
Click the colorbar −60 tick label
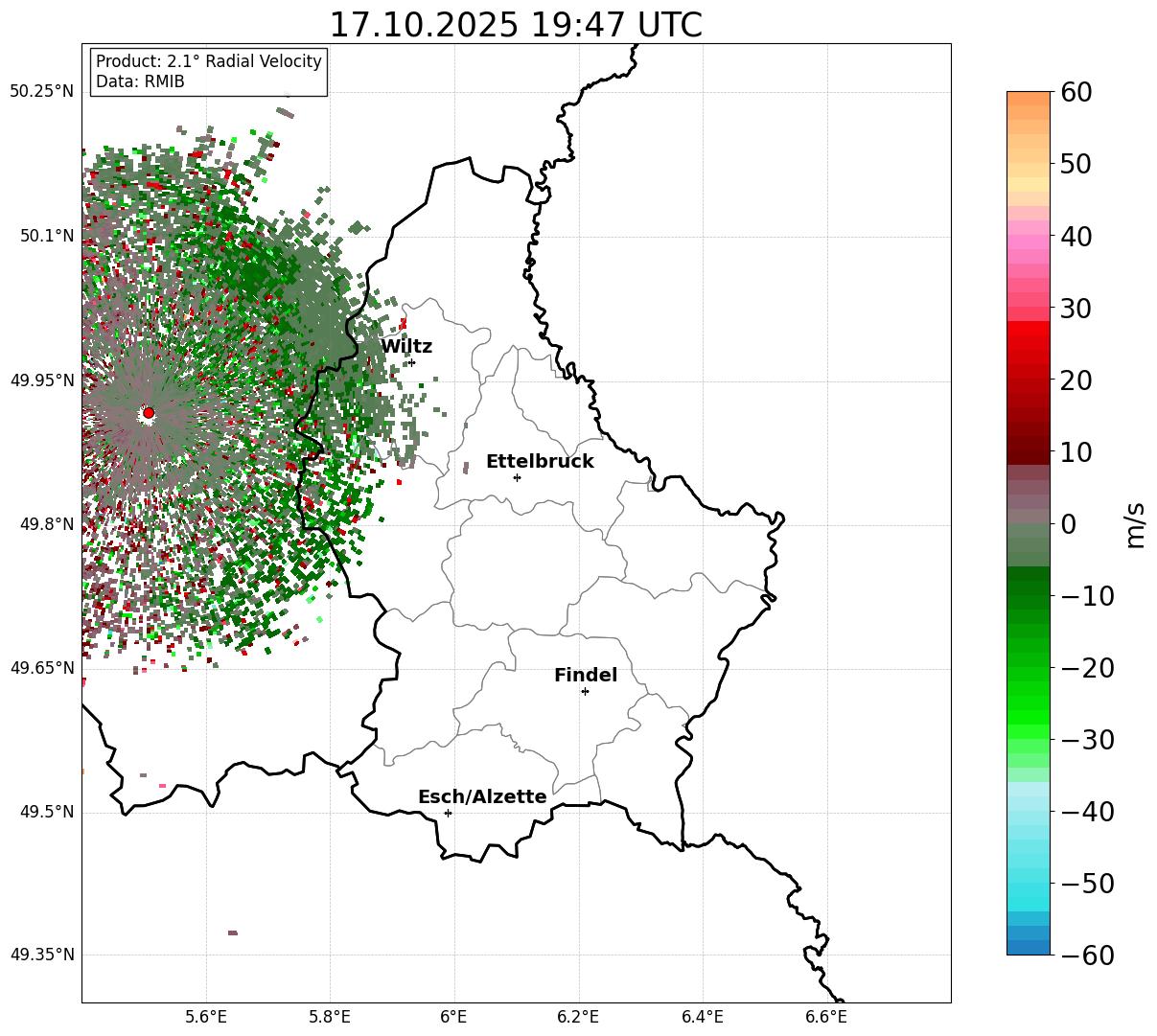tap(1087, 955)
